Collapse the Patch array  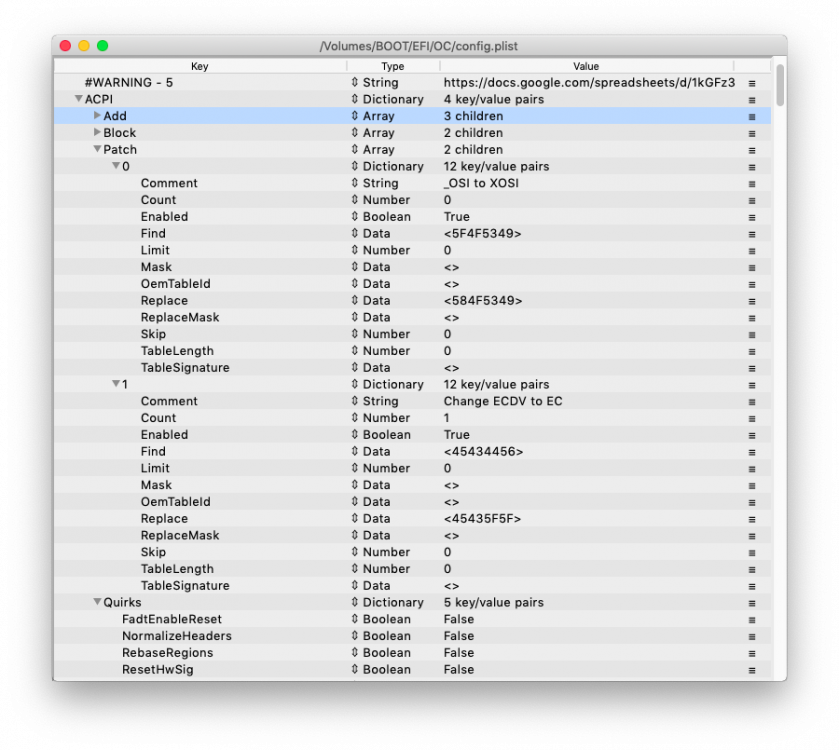pos(97,149)
